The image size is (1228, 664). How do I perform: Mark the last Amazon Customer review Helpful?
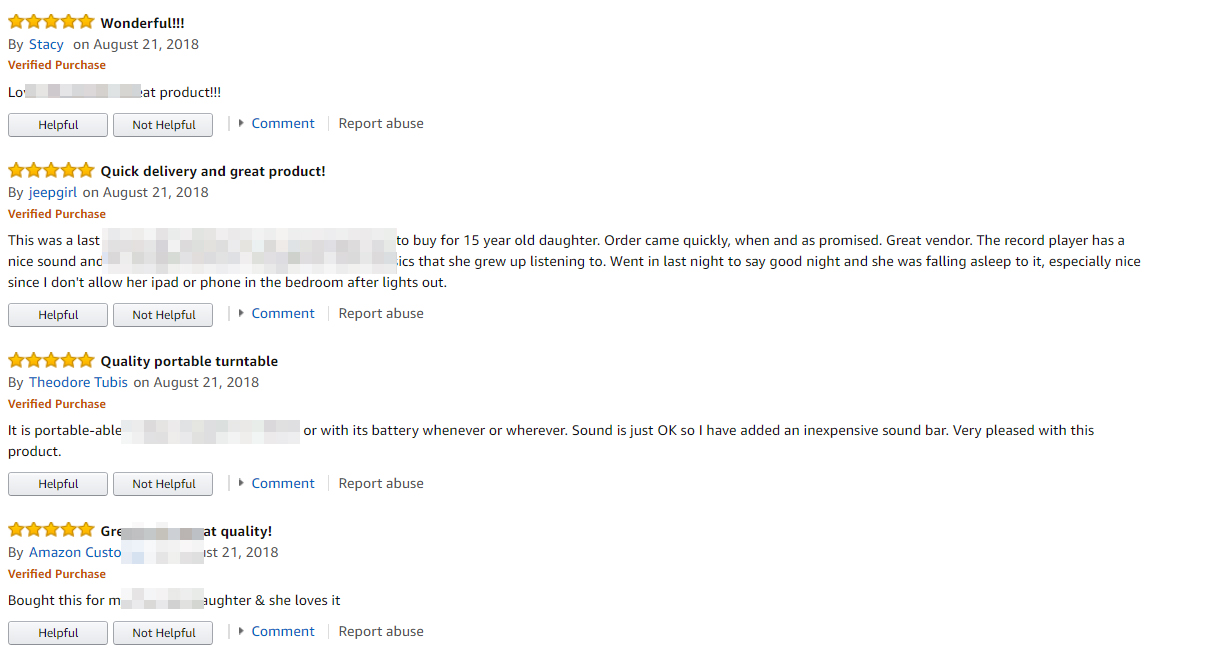pos(58,633)
